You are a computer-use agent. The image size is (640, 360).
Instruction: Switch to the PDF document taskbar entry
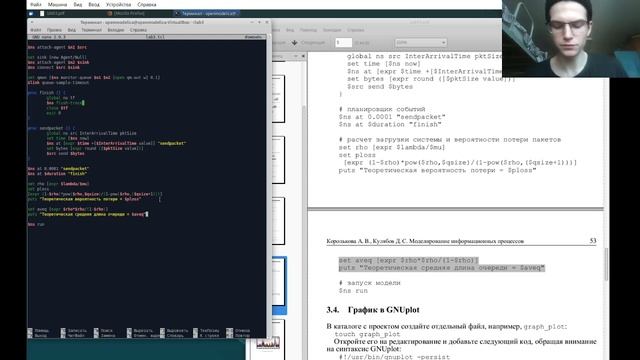click(x=52, y=13)
